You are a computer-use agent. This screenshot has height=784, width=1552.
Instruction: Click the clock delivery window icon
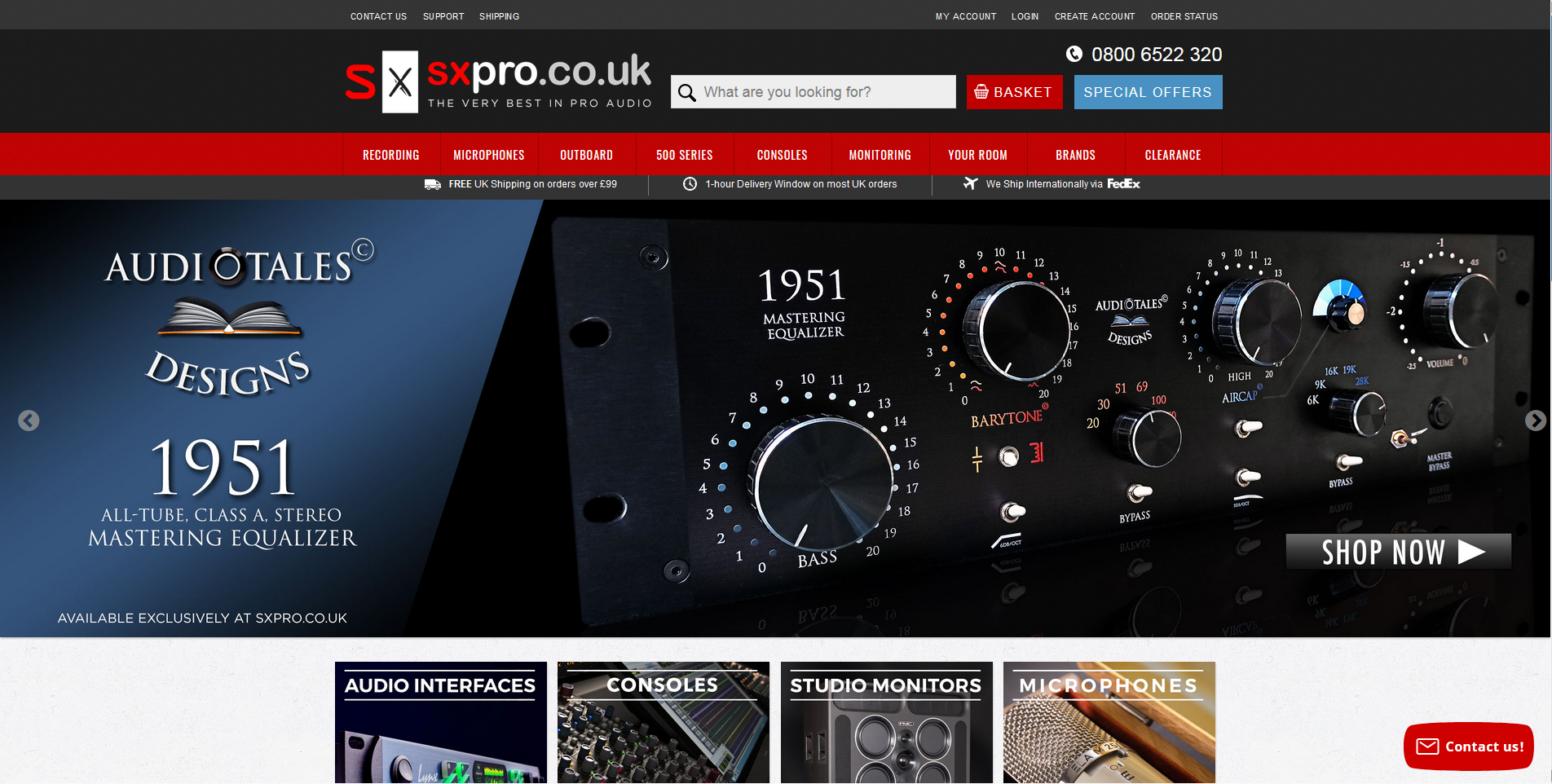(690, 184)
